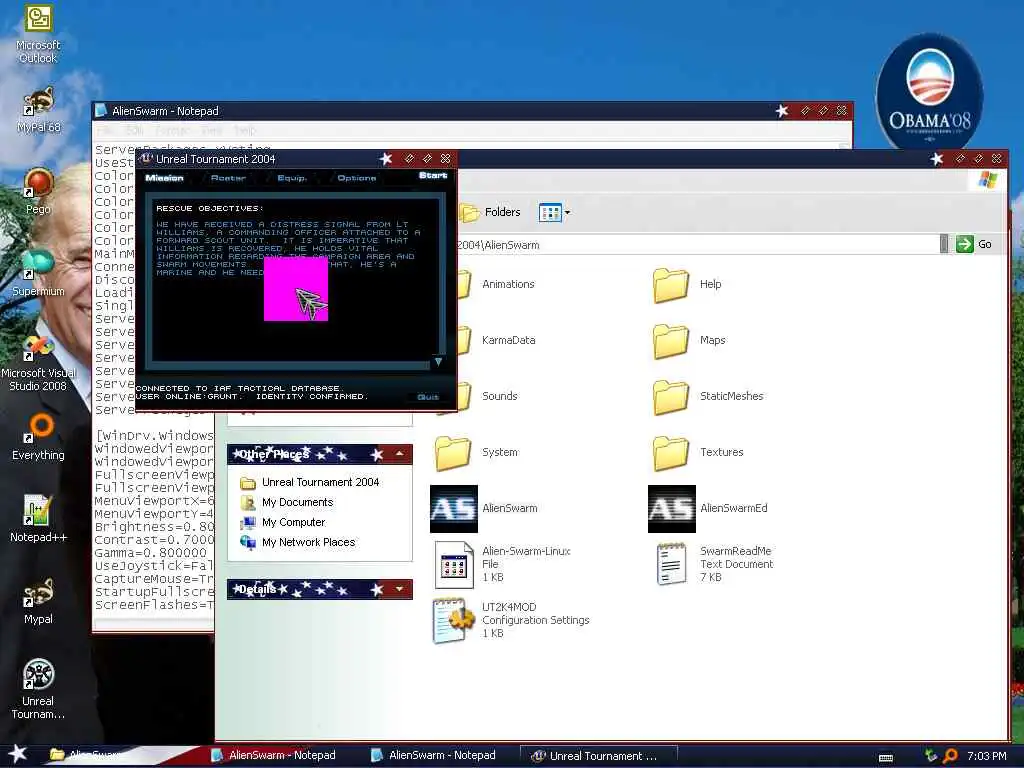Click the orange magnifier tray icon
Viewport: 1024px width, 768px height.
[950, 756]
